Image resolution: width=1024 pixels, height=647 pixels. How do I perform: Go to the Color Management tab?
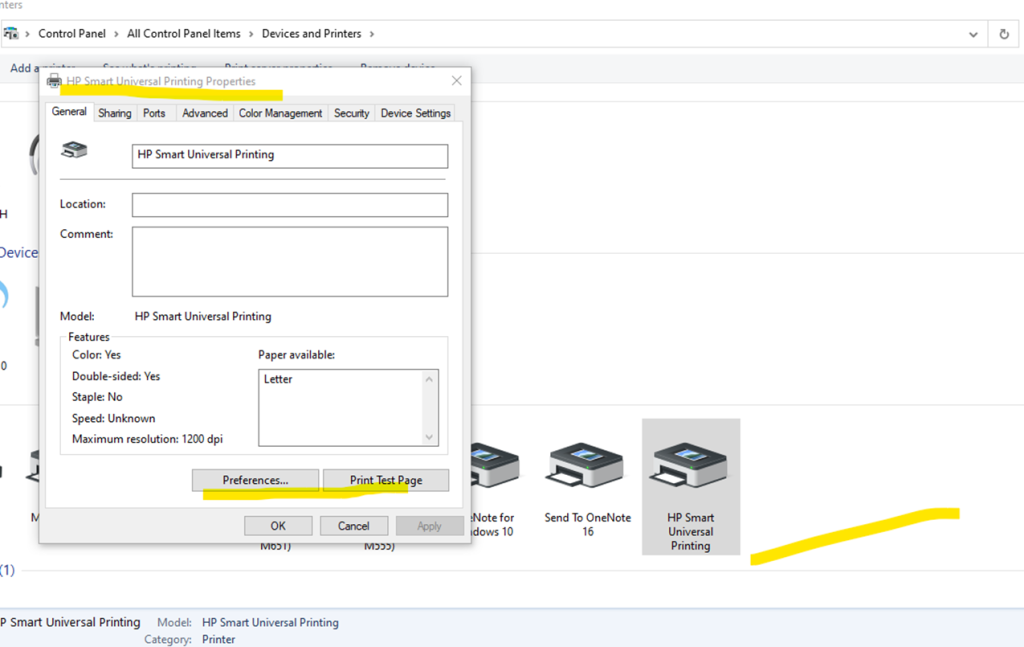[x=280, y=113]
